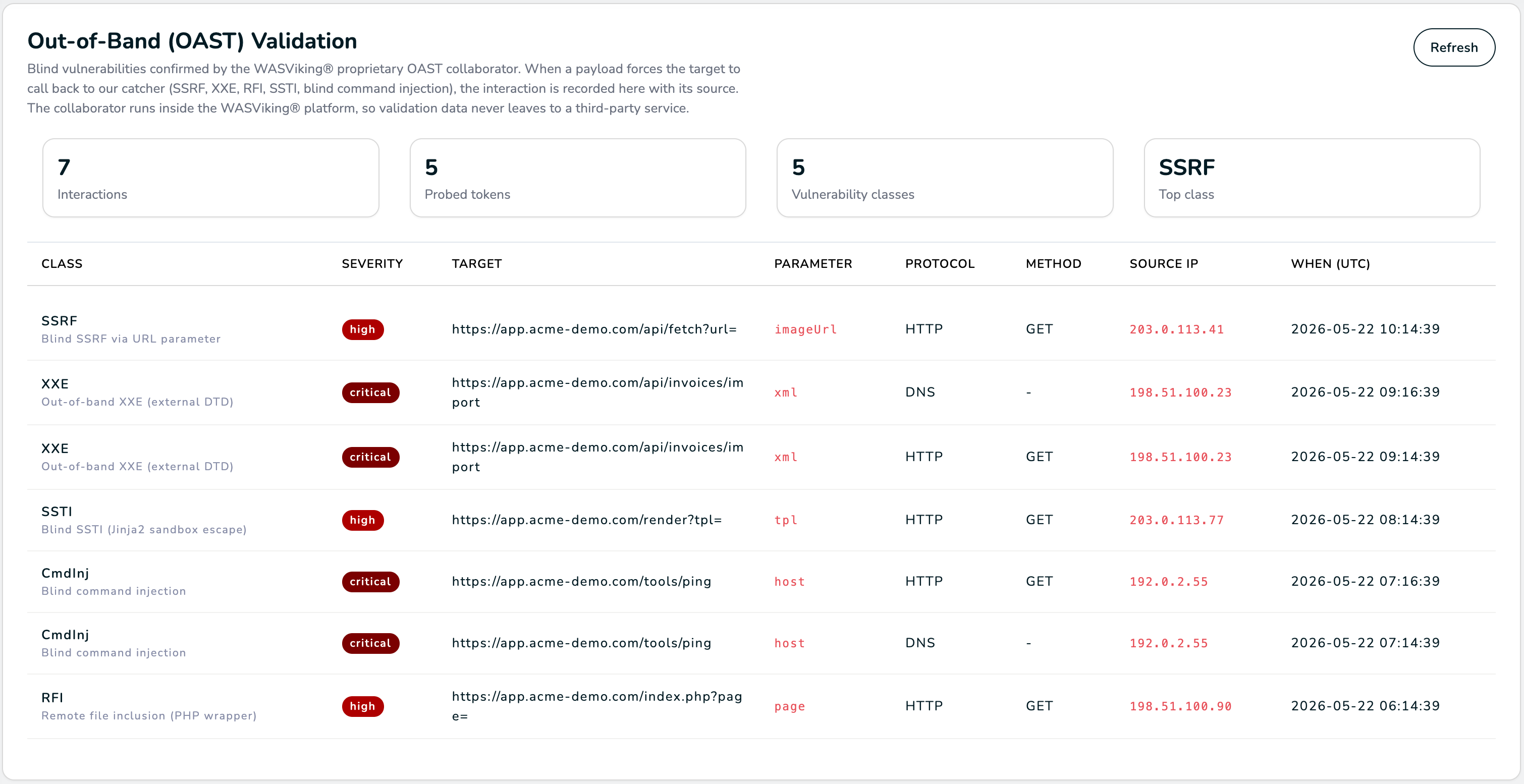Click the render?tpl= target URL
The image size is (1524, 784).
[x=587, y=520]
